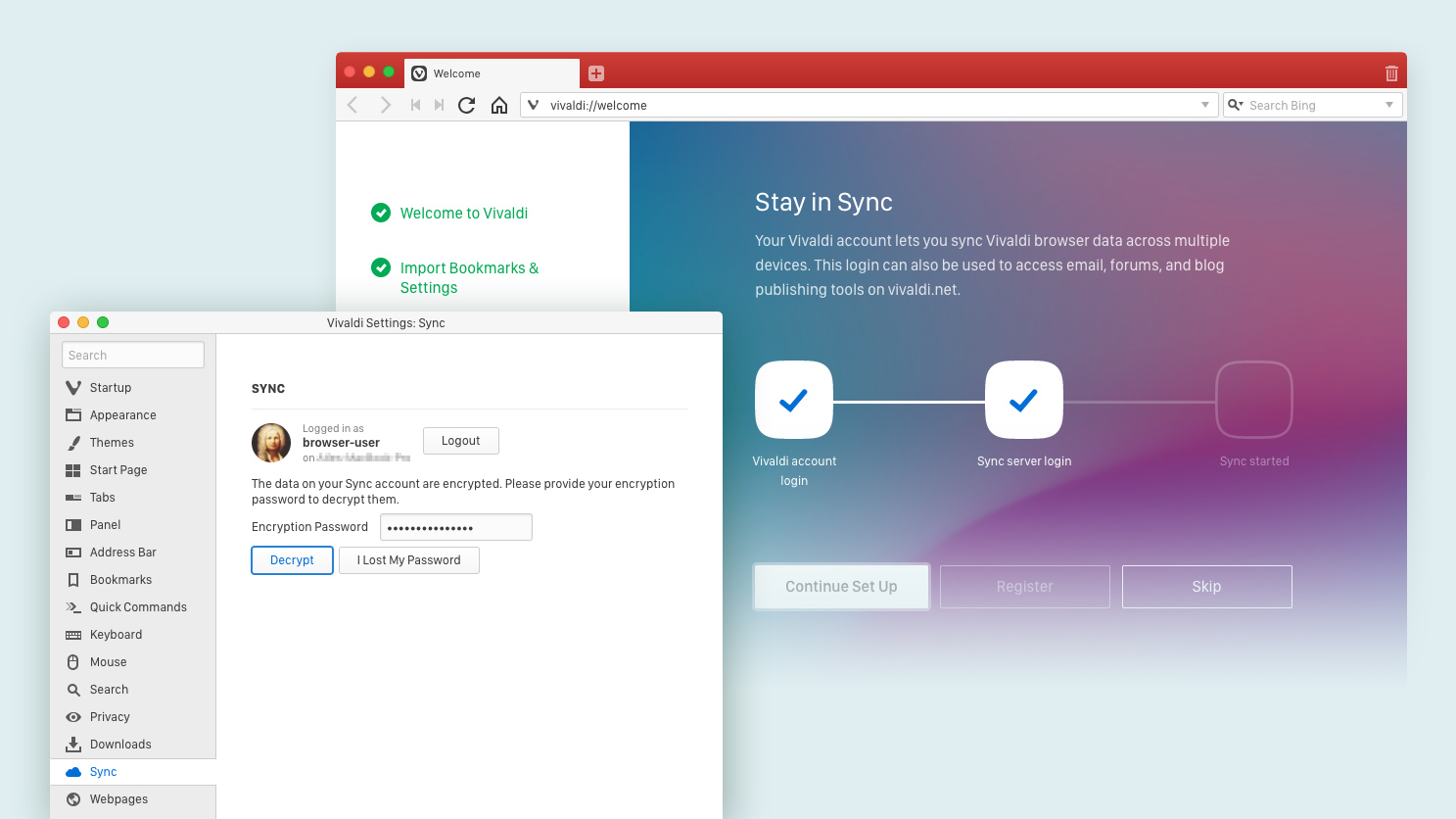1456x819 pixels.
Task: Click the Continue Set Up button
Action: [841, 587]
